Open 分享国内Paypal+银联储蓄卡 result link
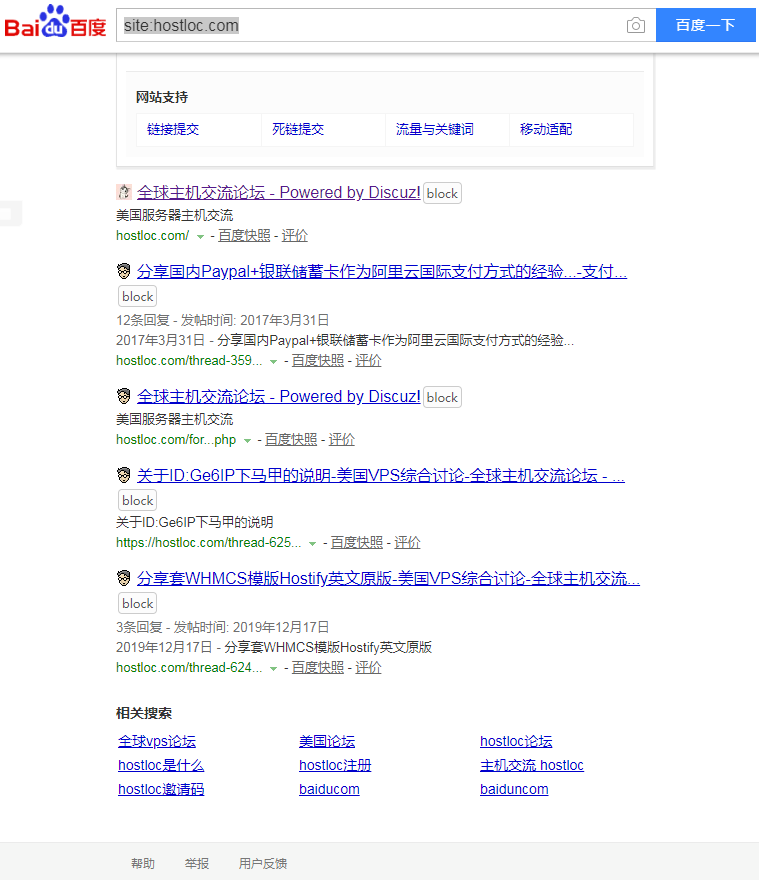Image resolution: width=759 pixels, height=880 pixels. pyautogui.click(x=382, y=272)
